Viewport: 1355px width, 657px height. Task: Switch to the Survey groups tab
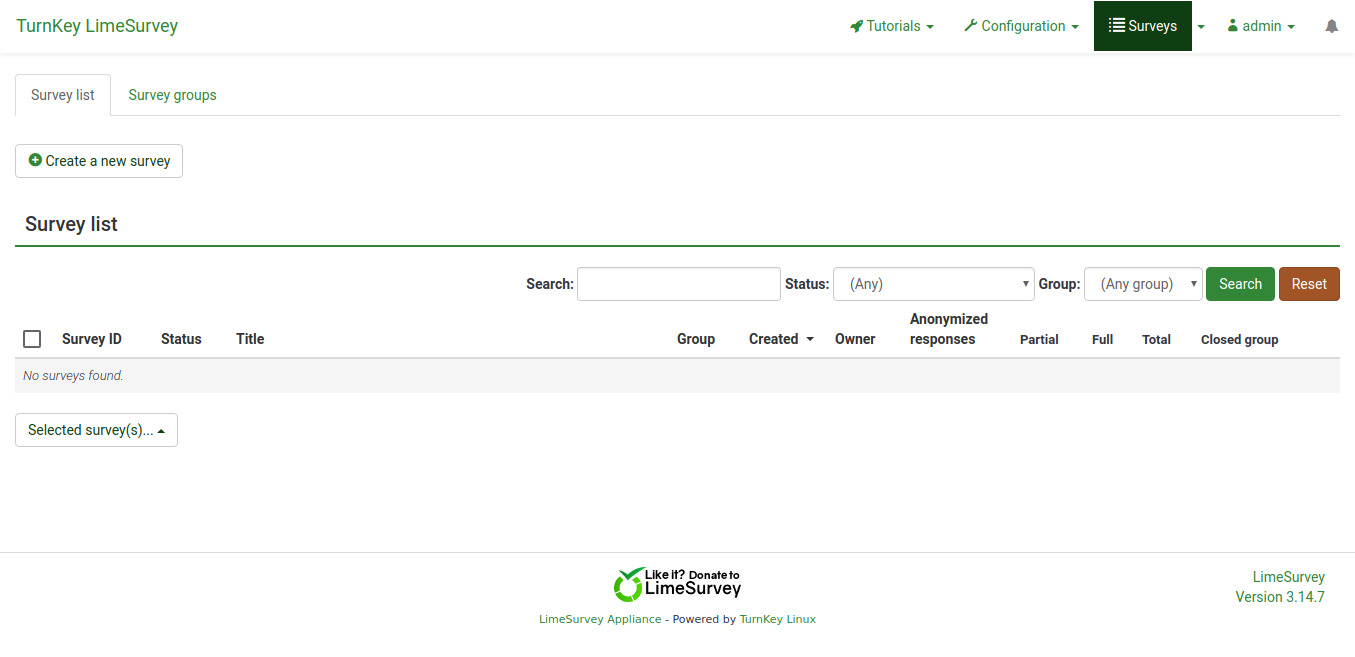172,95
